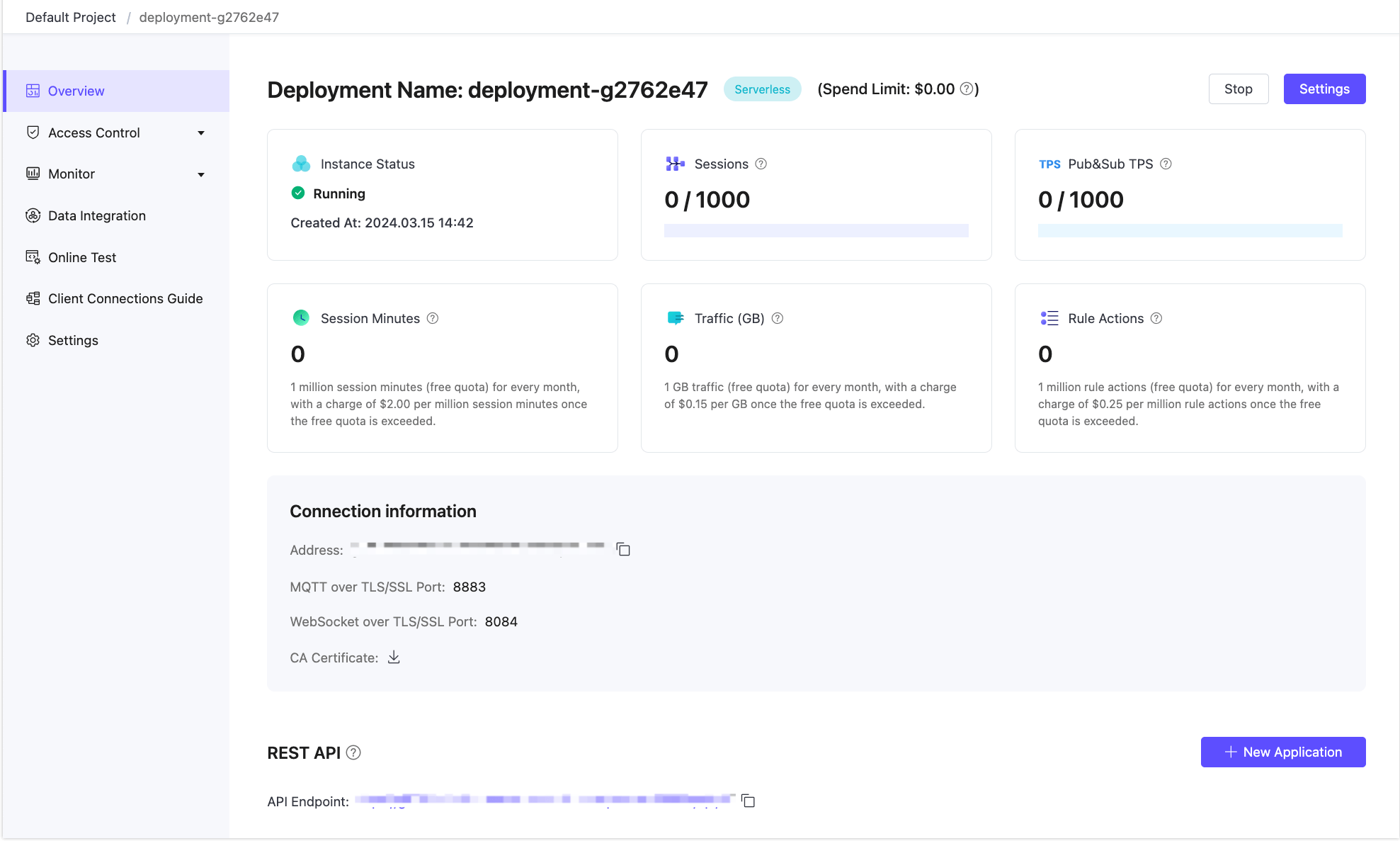Click the Online Test icon

coord(33,257)
